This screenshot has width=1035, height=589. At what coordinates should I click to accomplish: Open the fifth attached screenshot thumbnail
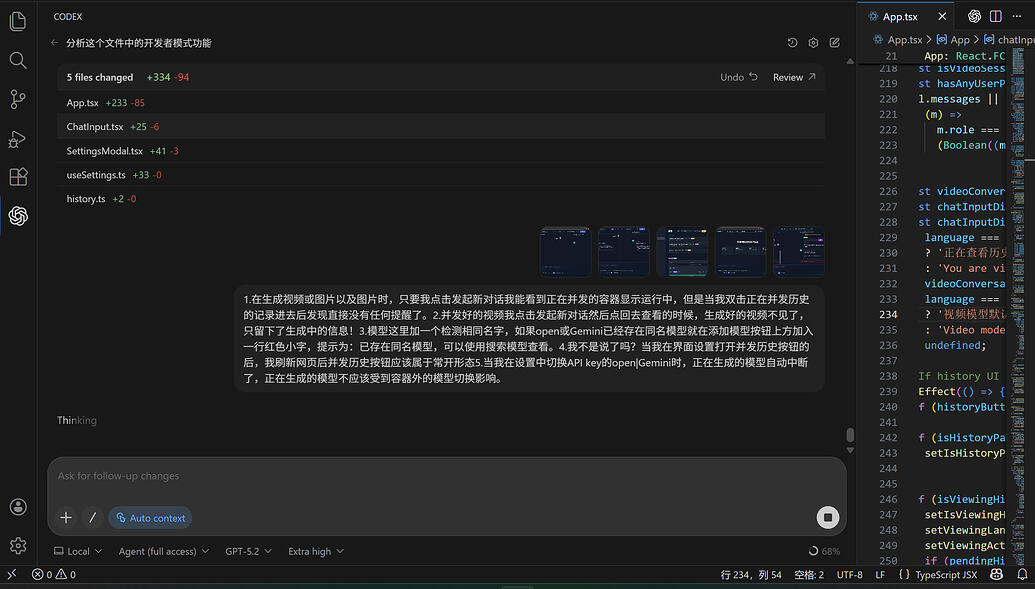(799, 252)
